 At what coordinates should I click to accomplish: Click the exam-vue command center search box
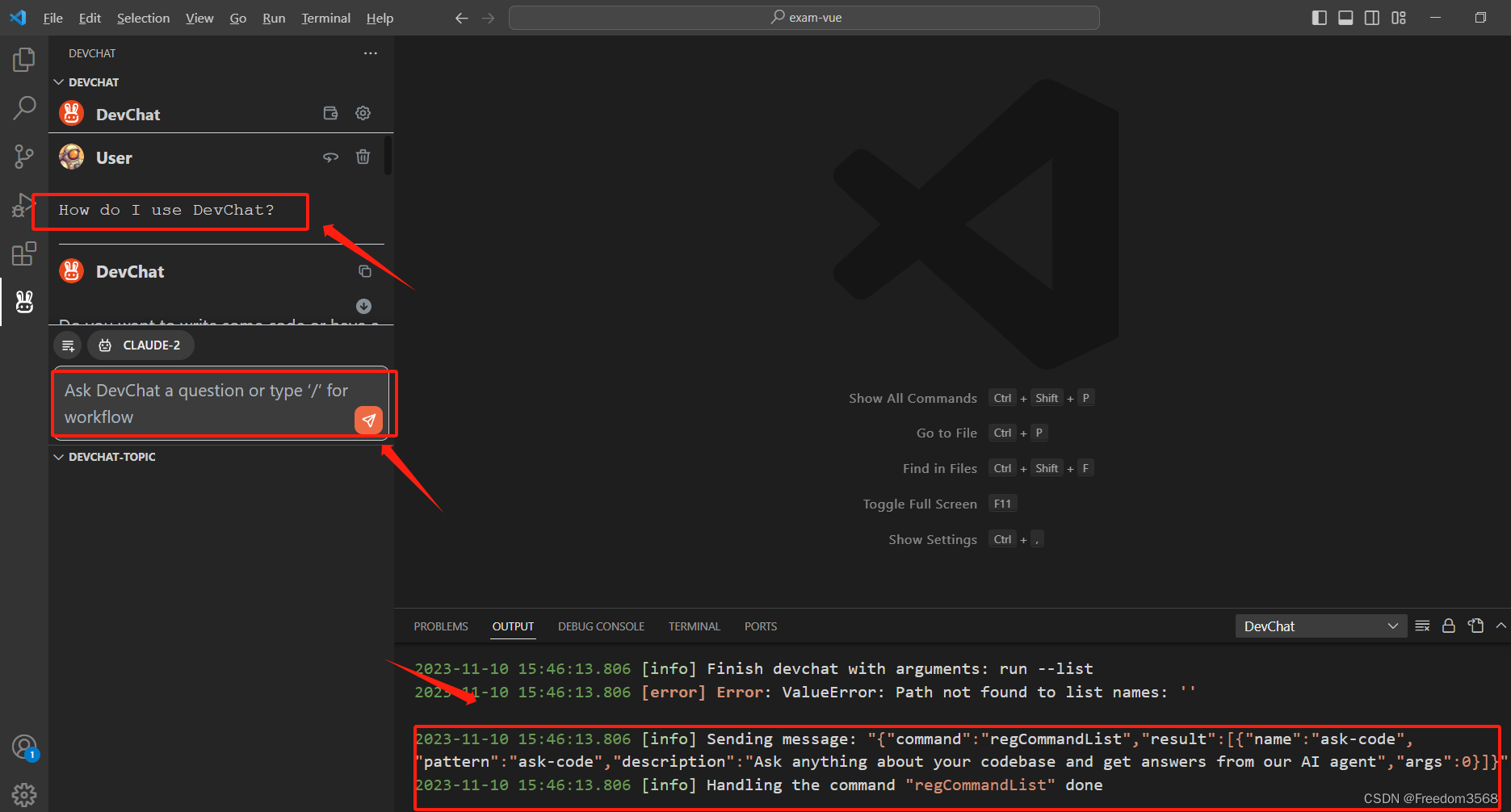[x=804, y=18]
